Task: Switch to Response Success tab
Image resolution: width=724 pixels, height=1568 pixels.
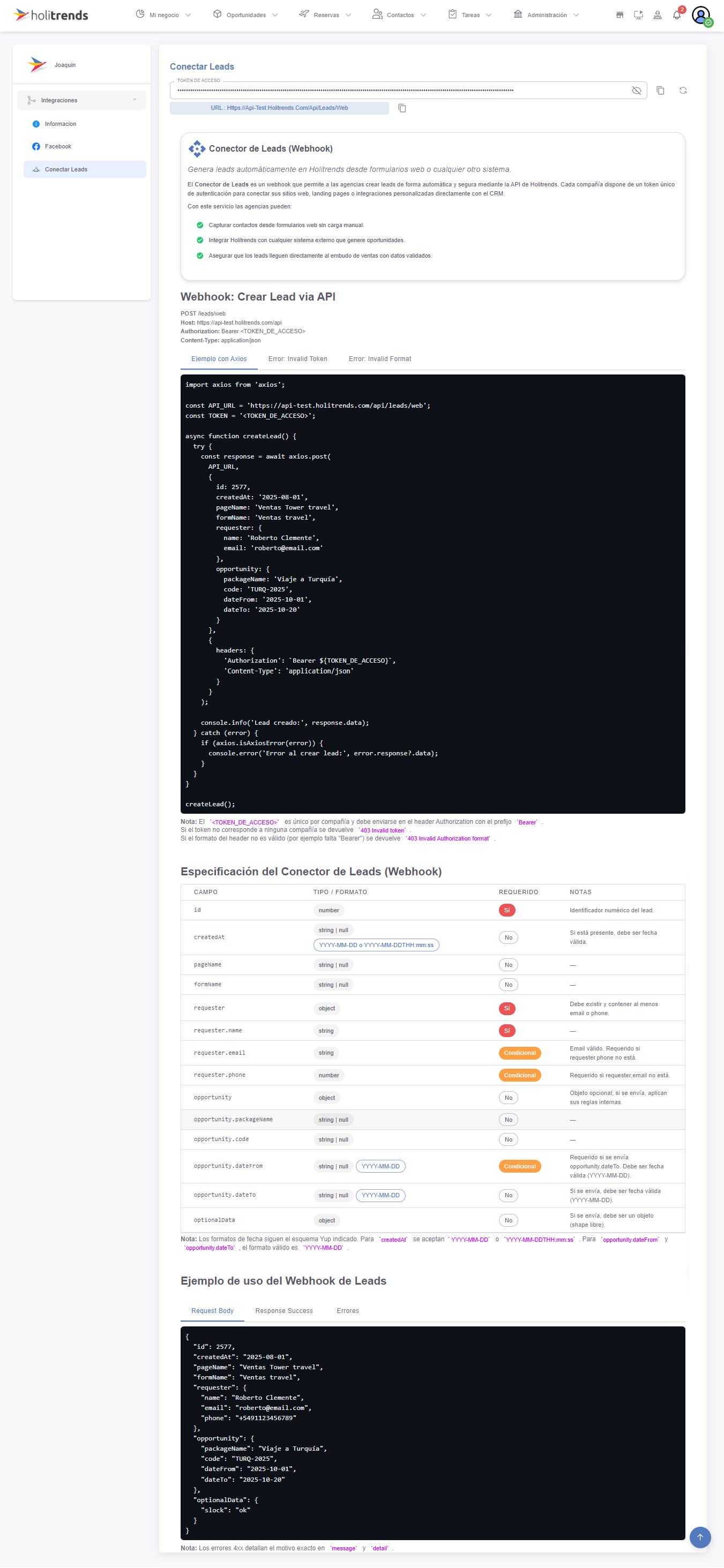Action: pos(283,1310)
